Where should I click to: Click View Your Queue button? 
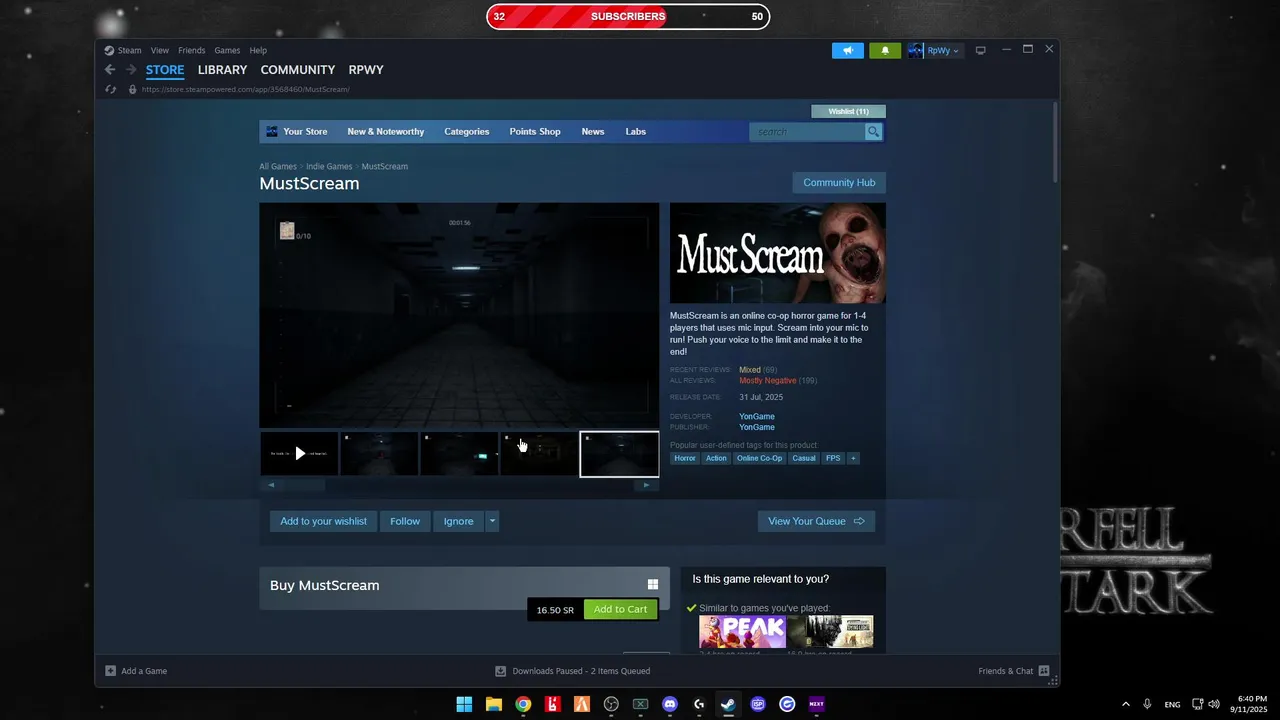pyautogui.click(x=816, y=521)
